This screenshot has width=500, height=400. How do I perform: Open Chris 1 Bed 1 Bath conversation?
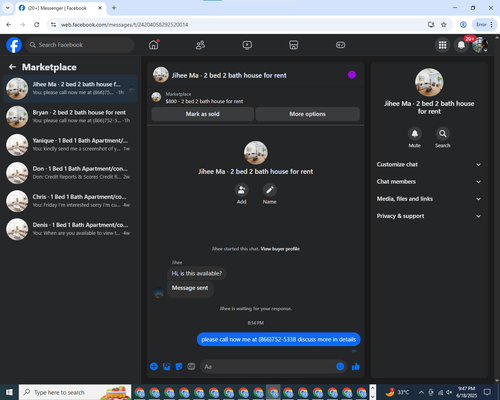pyautogui.click(x=70, y=201)
